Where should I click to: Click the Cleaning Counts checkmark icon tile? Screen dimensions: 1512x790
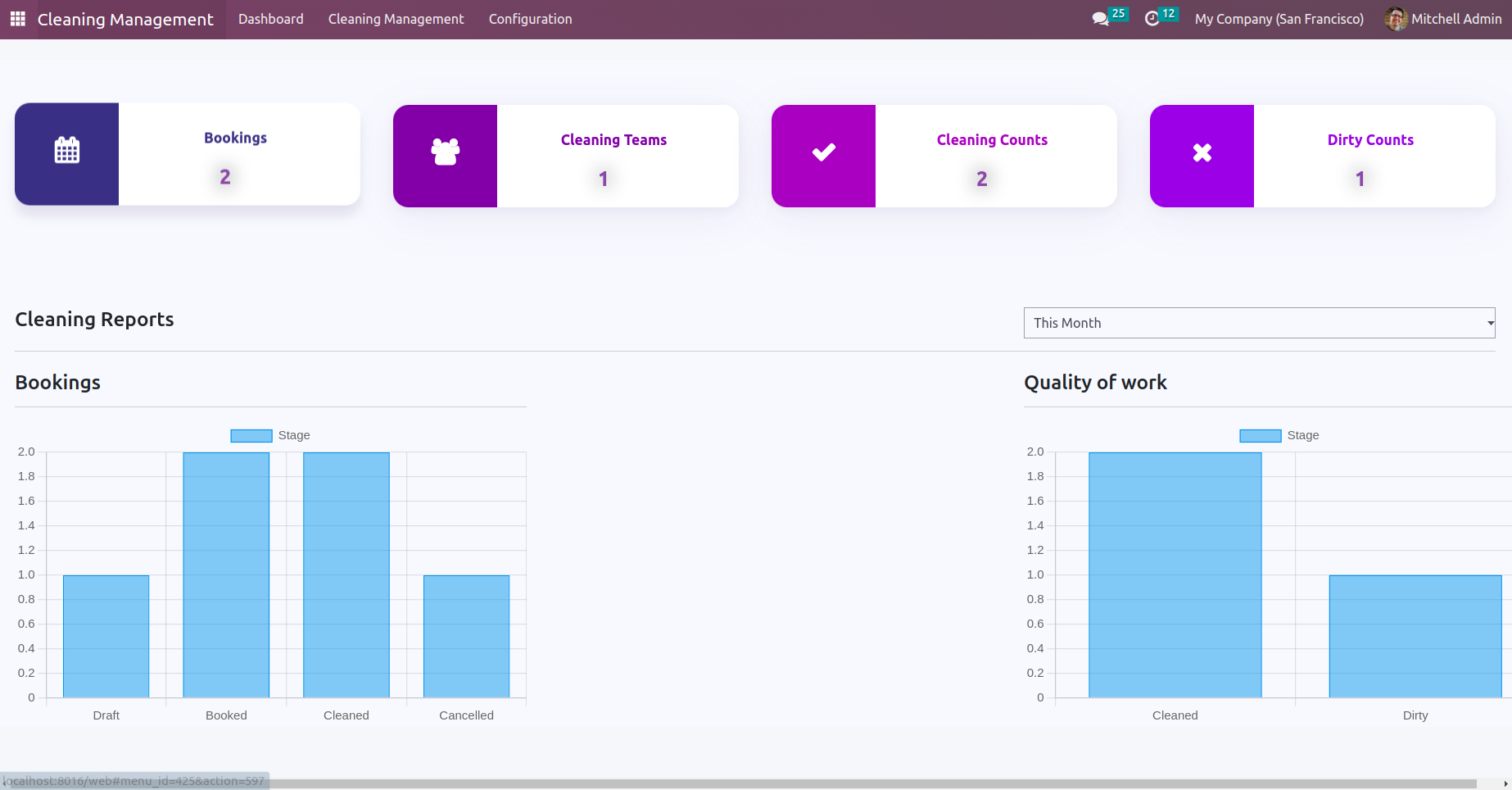pyautogui.click(x=824, y=156)
